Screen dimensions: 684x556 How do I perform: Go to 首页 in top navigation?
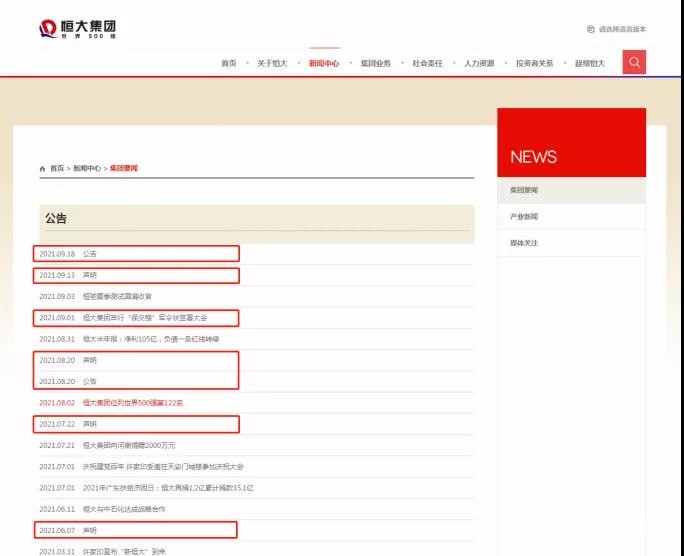click(229, 63)
